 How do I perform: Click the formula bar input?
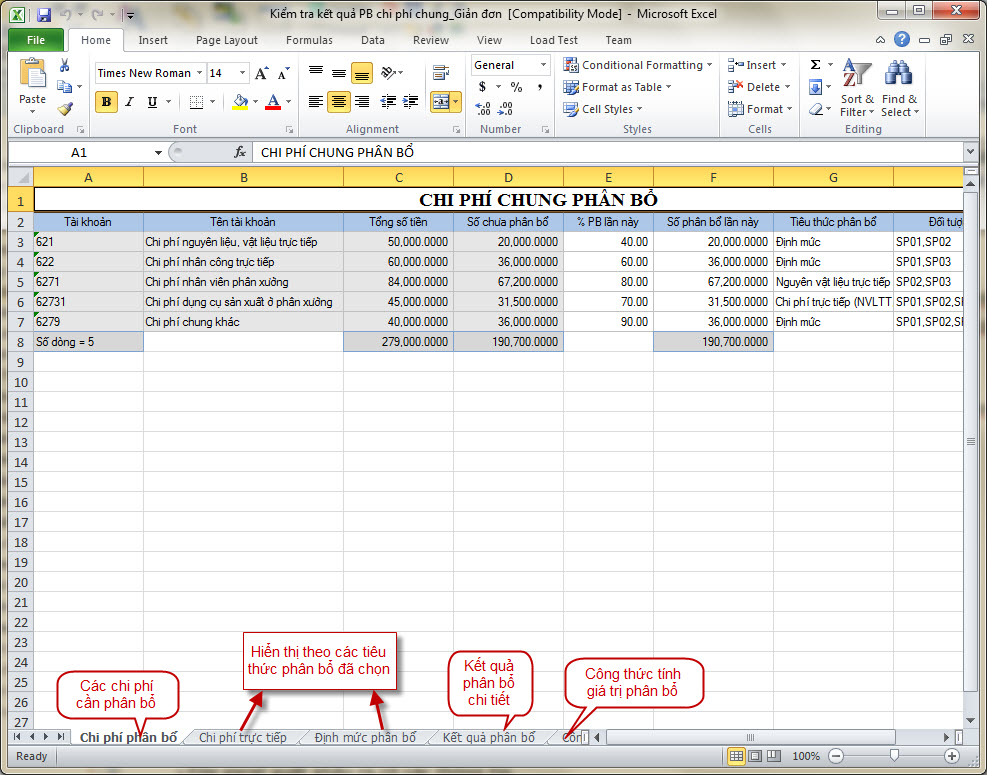click(607, 152)
